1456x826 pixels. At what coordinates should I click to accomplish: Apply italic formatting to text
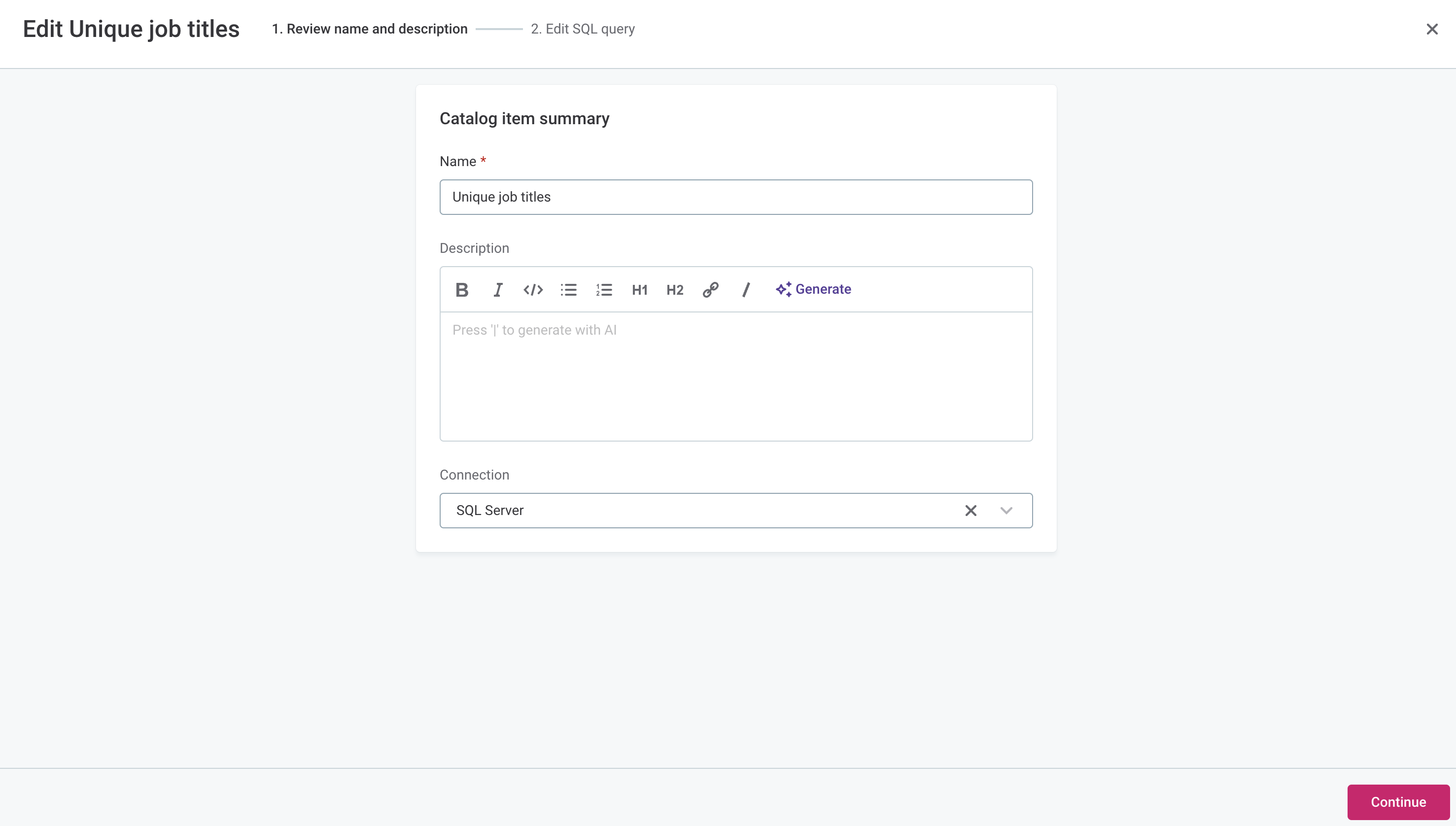click(496, 289)
